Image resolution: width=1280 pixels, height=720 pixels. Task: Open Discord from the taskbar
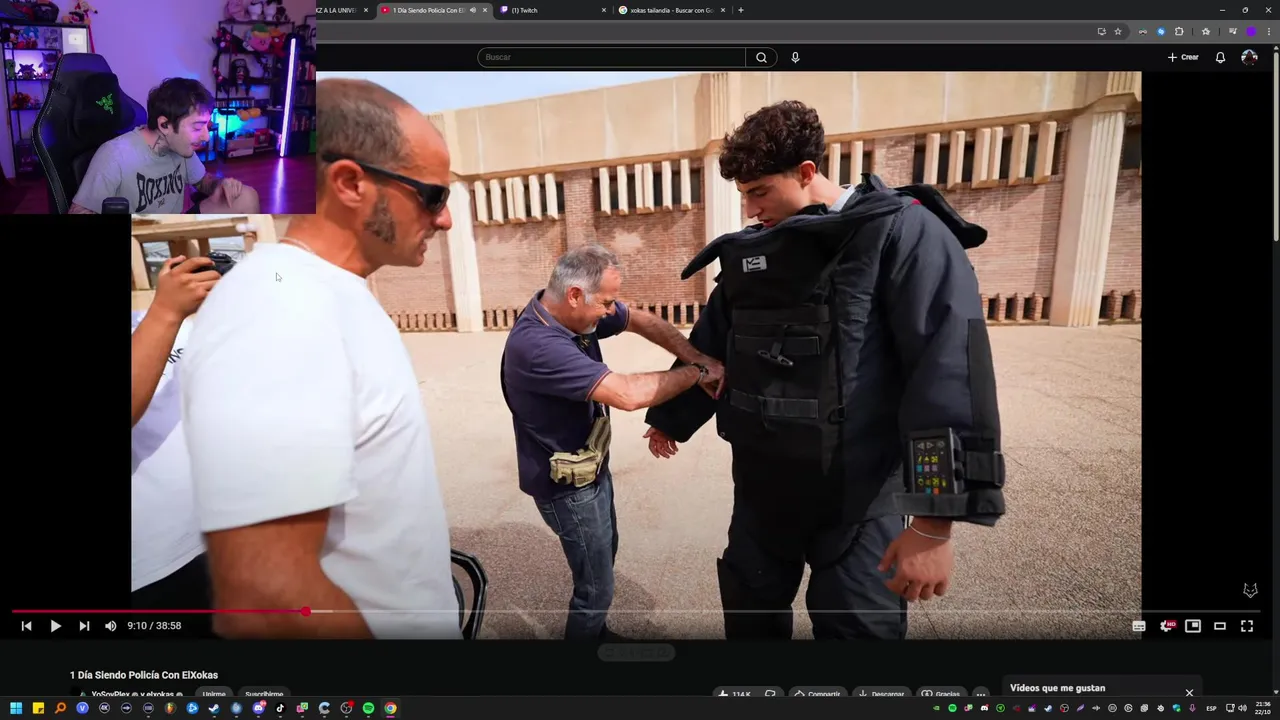click(258, 708)
